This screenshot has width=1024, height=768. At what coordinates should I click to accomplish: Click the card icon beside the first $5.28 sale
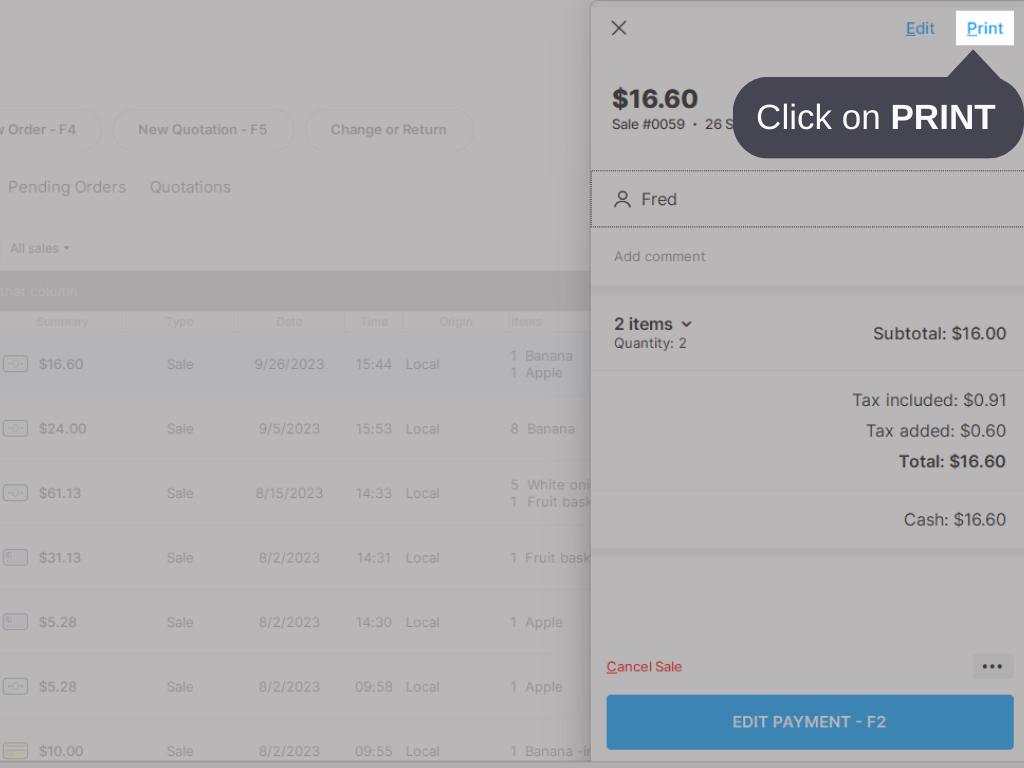(x=15, y=621)
